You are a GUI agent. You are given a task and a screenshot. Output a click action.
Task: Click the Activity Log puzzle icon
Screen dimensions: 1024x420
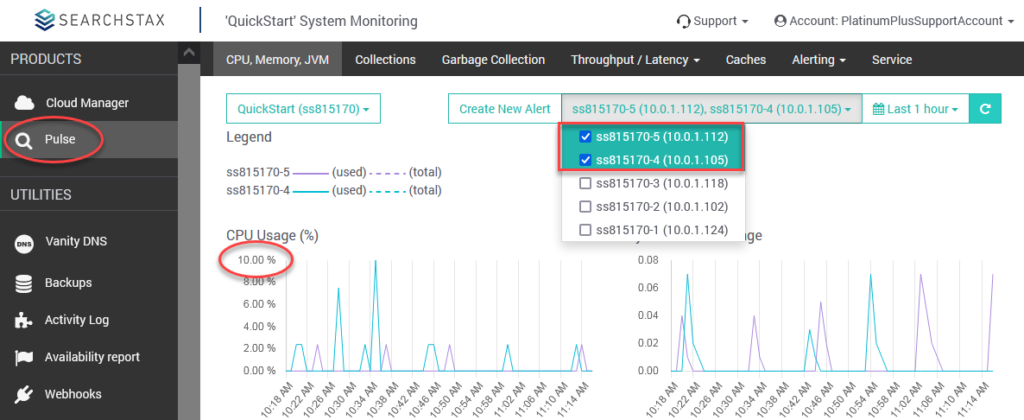(x=24, y=321)
